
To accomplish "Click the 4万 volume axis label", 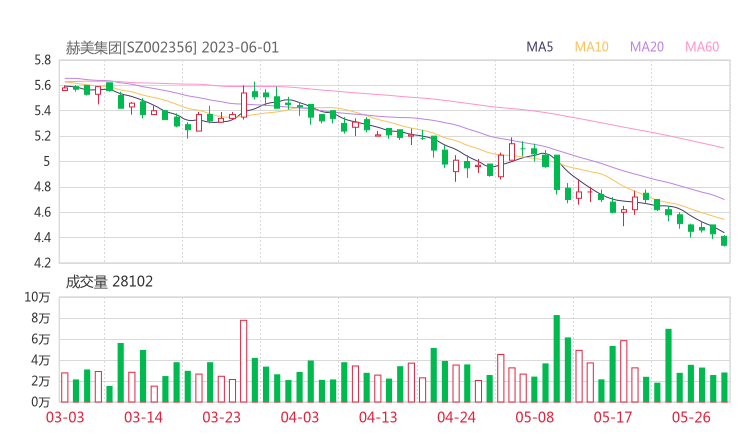I will pos(41,360).
